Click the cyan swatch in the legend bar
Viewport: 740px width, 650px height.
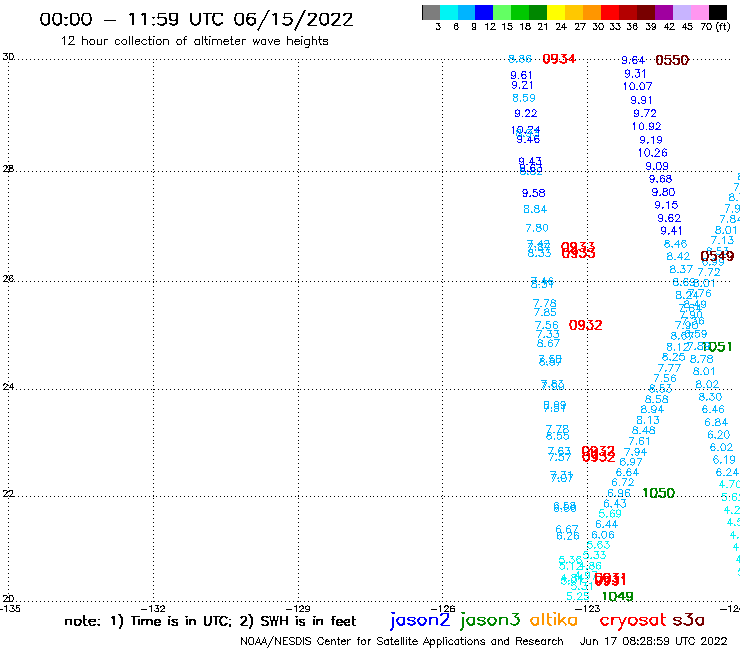(449, 12)
